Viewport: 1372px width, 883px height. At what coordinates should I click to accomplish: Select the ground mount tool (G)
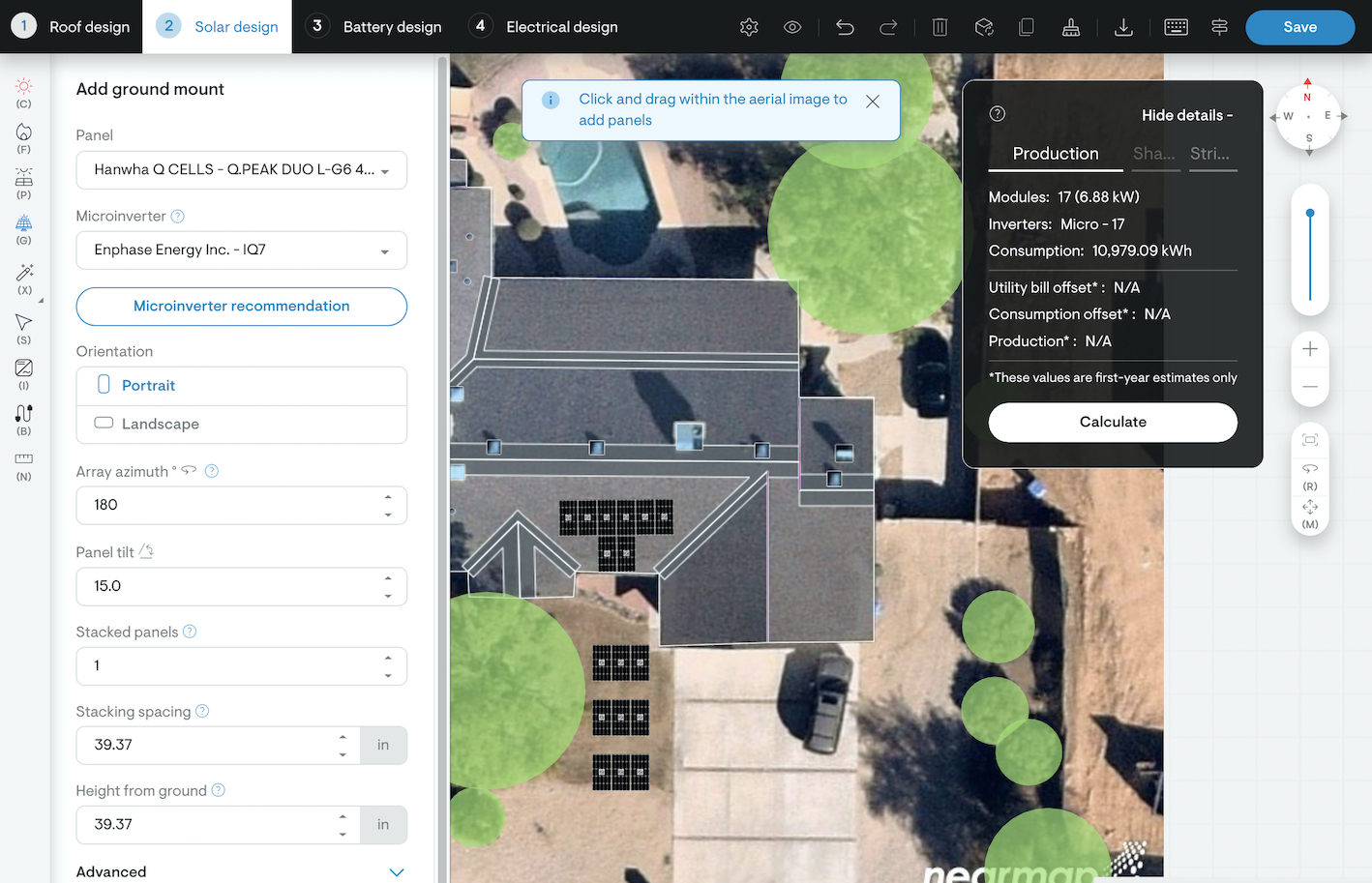point(24,228)
